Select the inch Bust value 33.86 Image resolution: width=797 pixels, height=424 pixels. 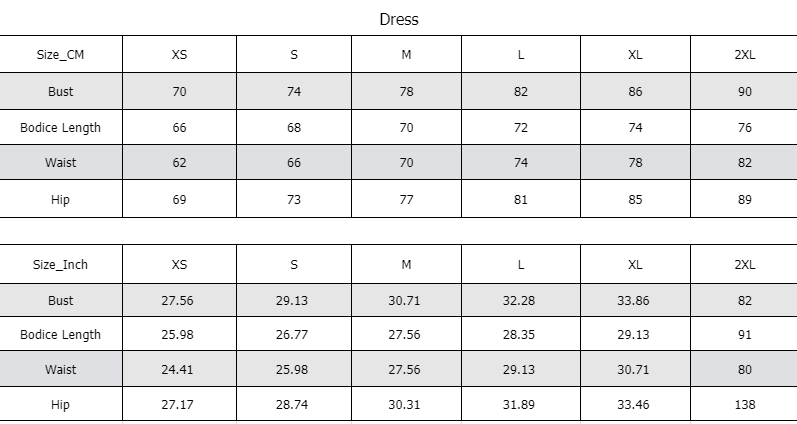[x=633, y=300]
